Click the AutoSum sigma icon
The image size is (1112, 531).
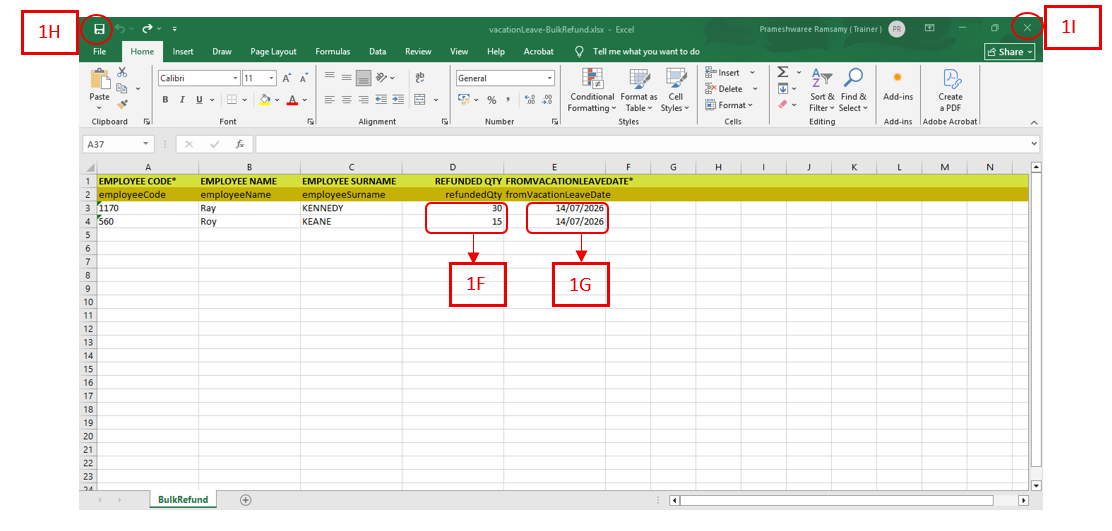782,72
